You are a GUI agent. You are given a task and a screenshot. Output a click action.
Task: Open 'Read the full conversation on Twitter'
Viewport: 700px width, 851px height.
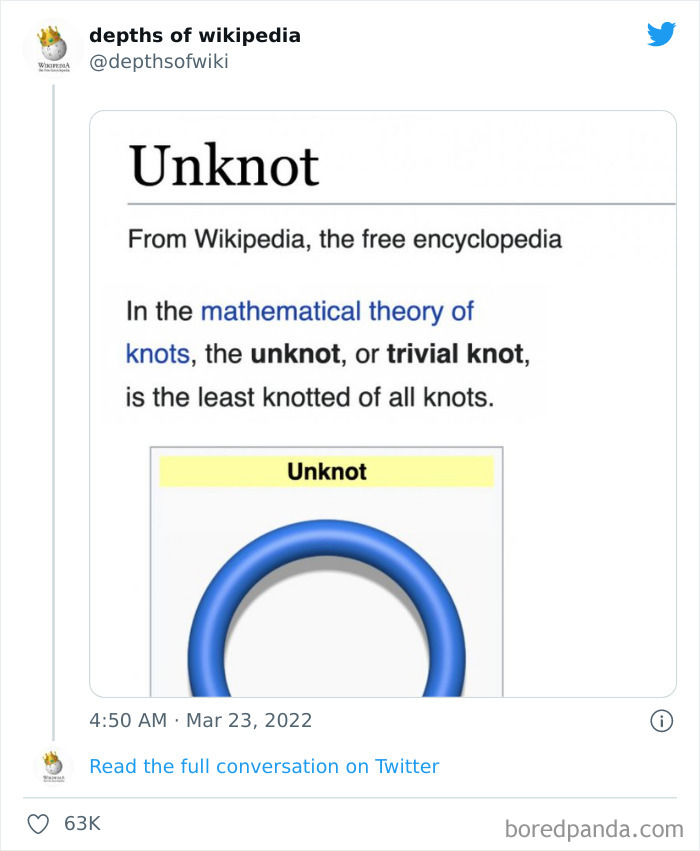(x=264, y=766)
